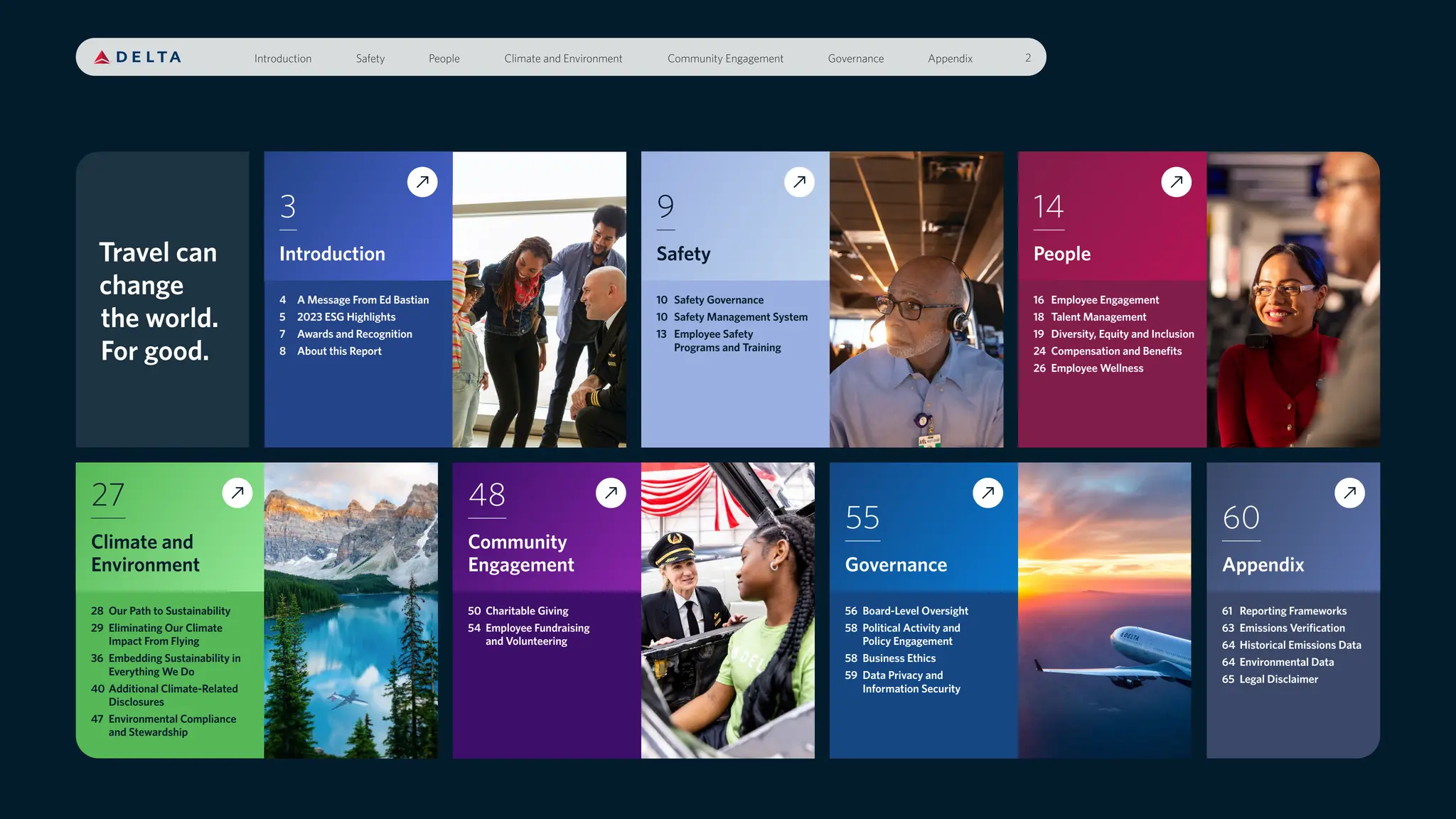Select Appendix in top navigation bar
Image resolution: width=1456 pixels, height=819 pixels.
point(950,58)
